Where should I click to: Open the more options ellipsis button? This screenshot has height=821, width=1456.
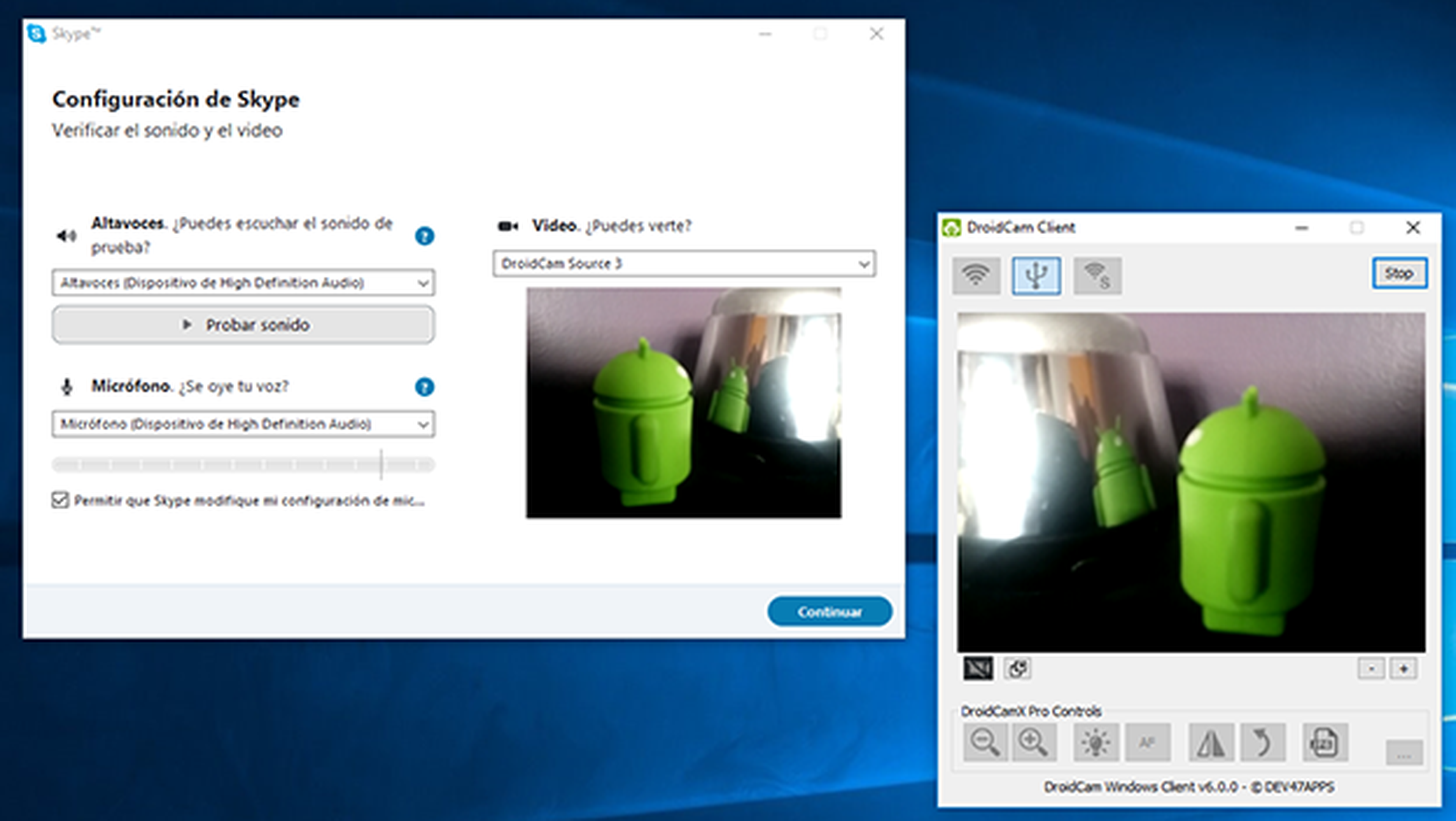pos(1404,753)
